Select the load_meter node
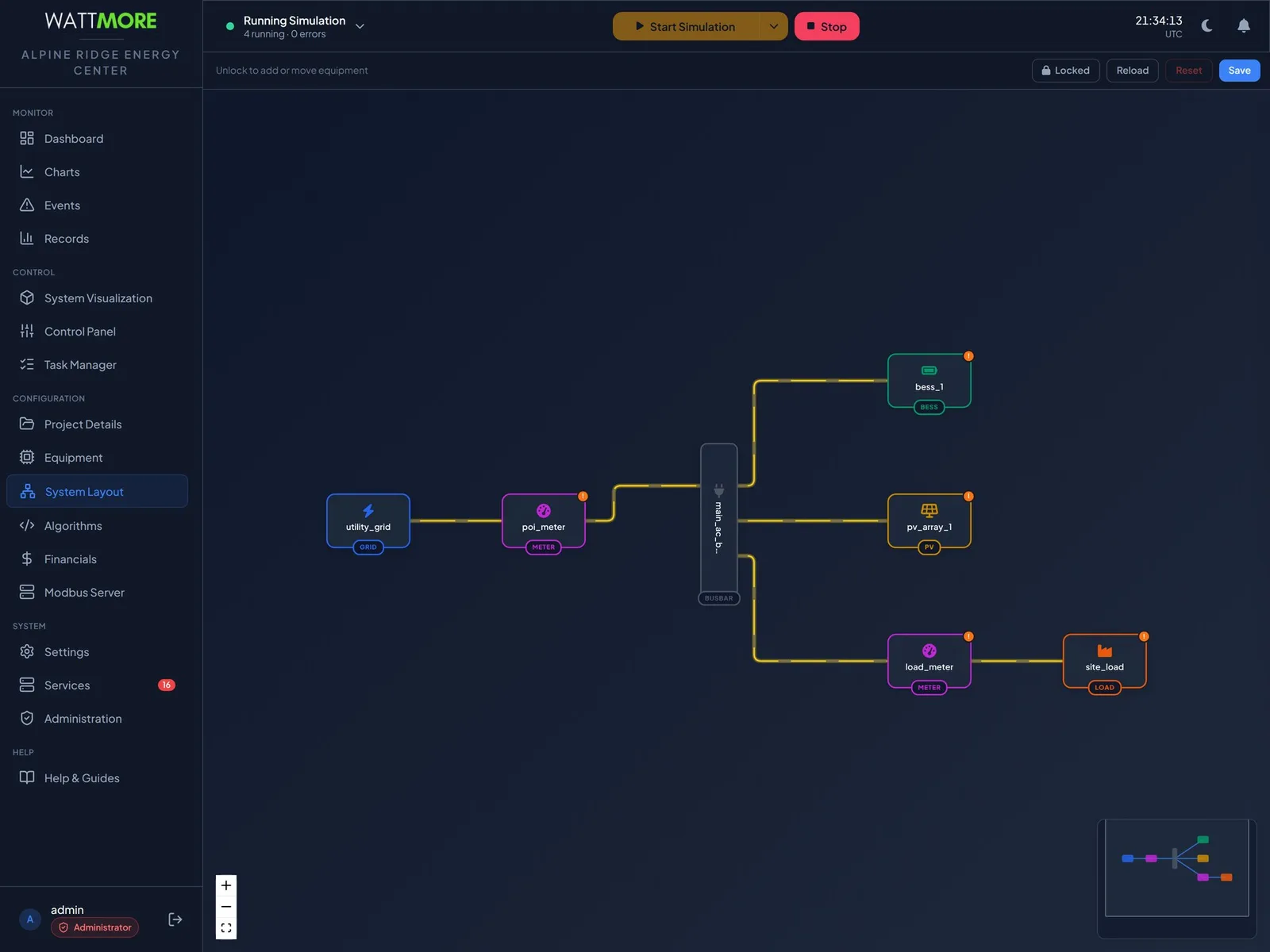This screenshot has height=952, width=1270. click(929, 661)
